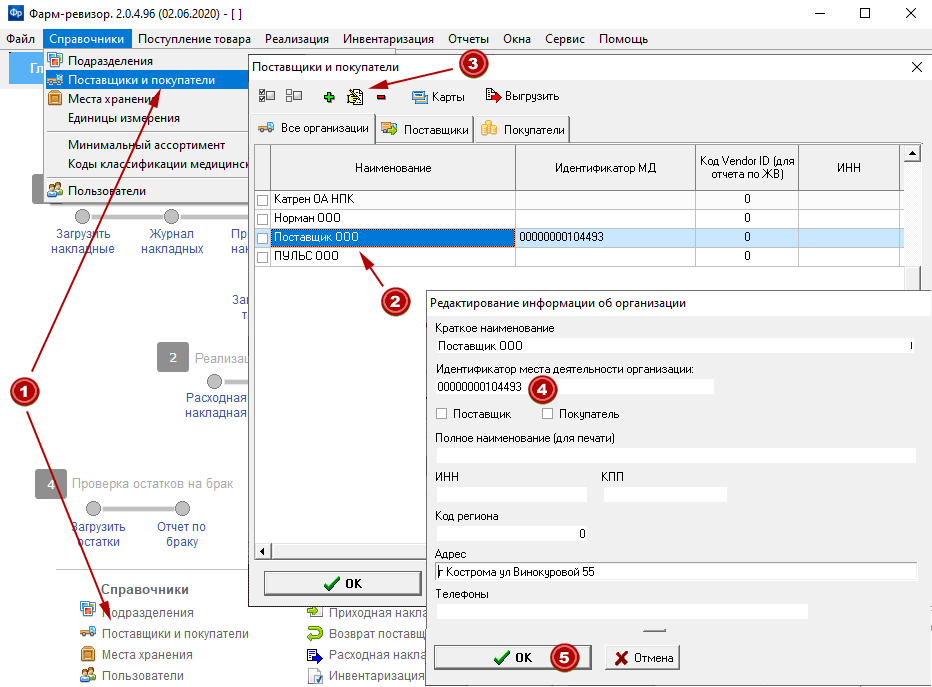This screenshot has height=687, width=932.
Task: Click the horizontal scrollbar left arrow
Action: (x=263, y=551)
